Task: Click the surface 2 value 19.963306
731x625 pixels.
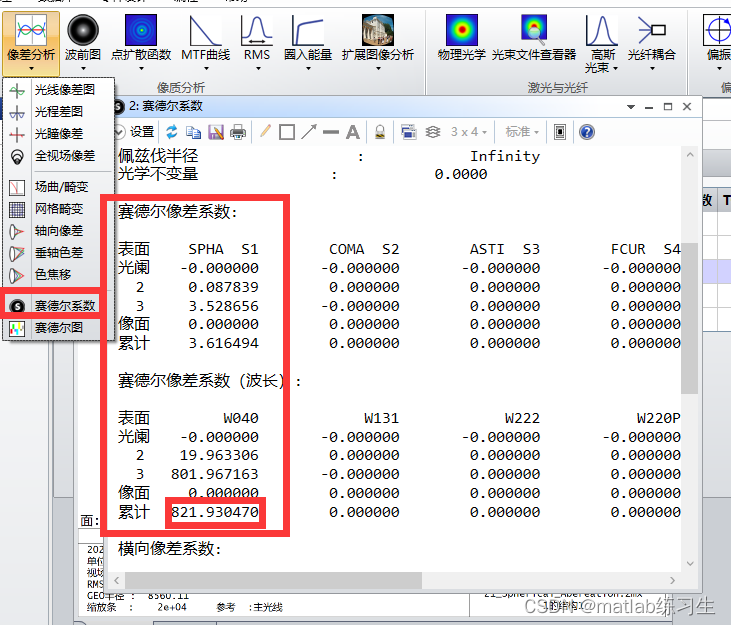Action: [219, 455]
